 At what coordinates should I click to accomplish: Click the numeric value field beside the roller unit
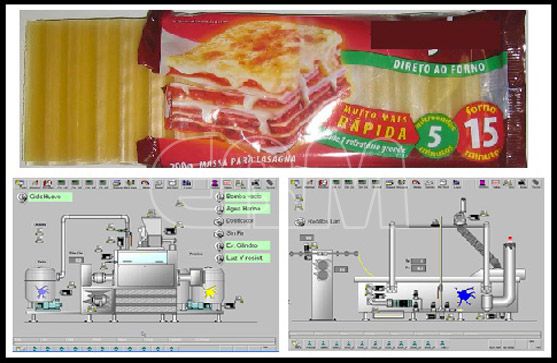(x=340, y=270)
